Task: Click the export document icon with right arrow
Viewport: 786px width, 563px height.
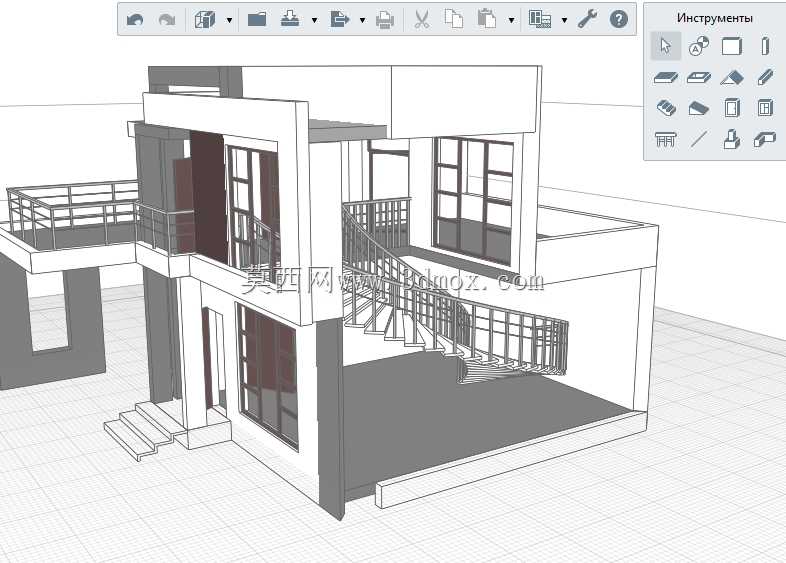Action: coord(339,20)
